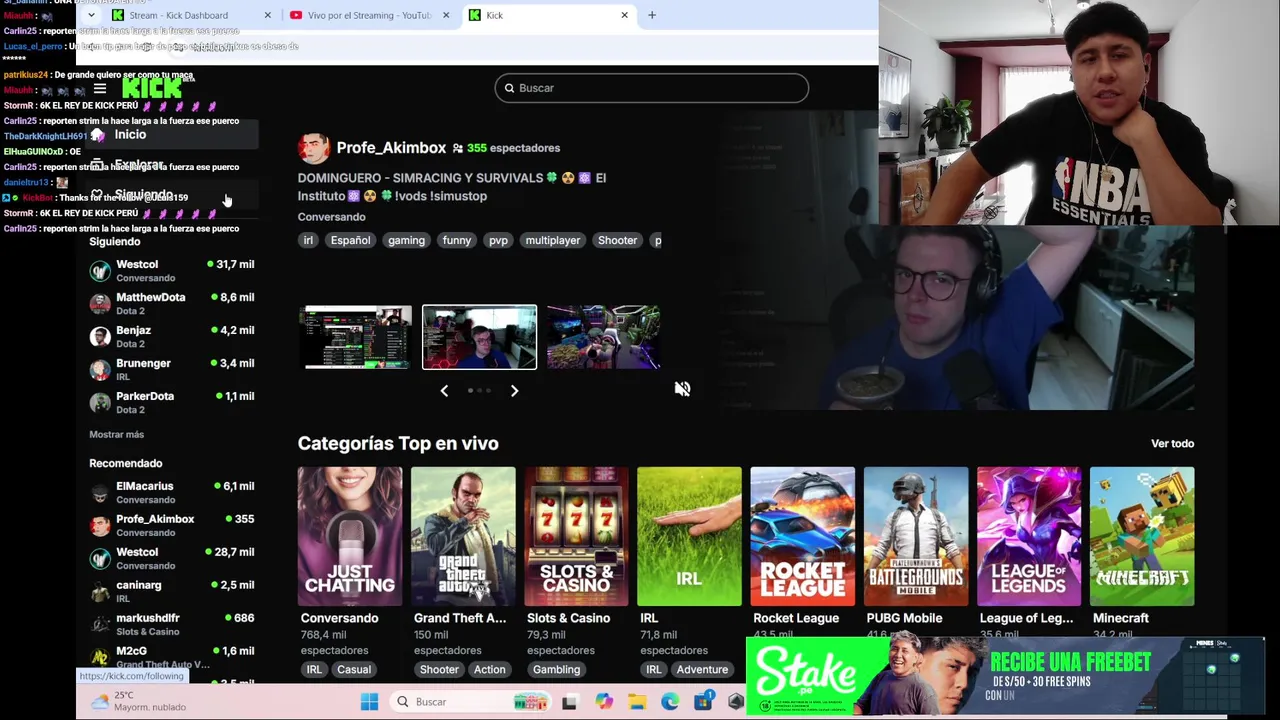Click Ver todo for top categories
The image size is (1280, 720).
point(1172,443)
